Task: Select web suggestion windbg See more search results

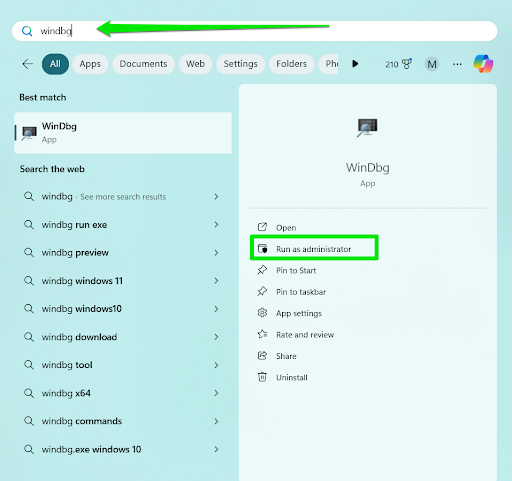Action: pyautogui.click(x=123, y=197)
